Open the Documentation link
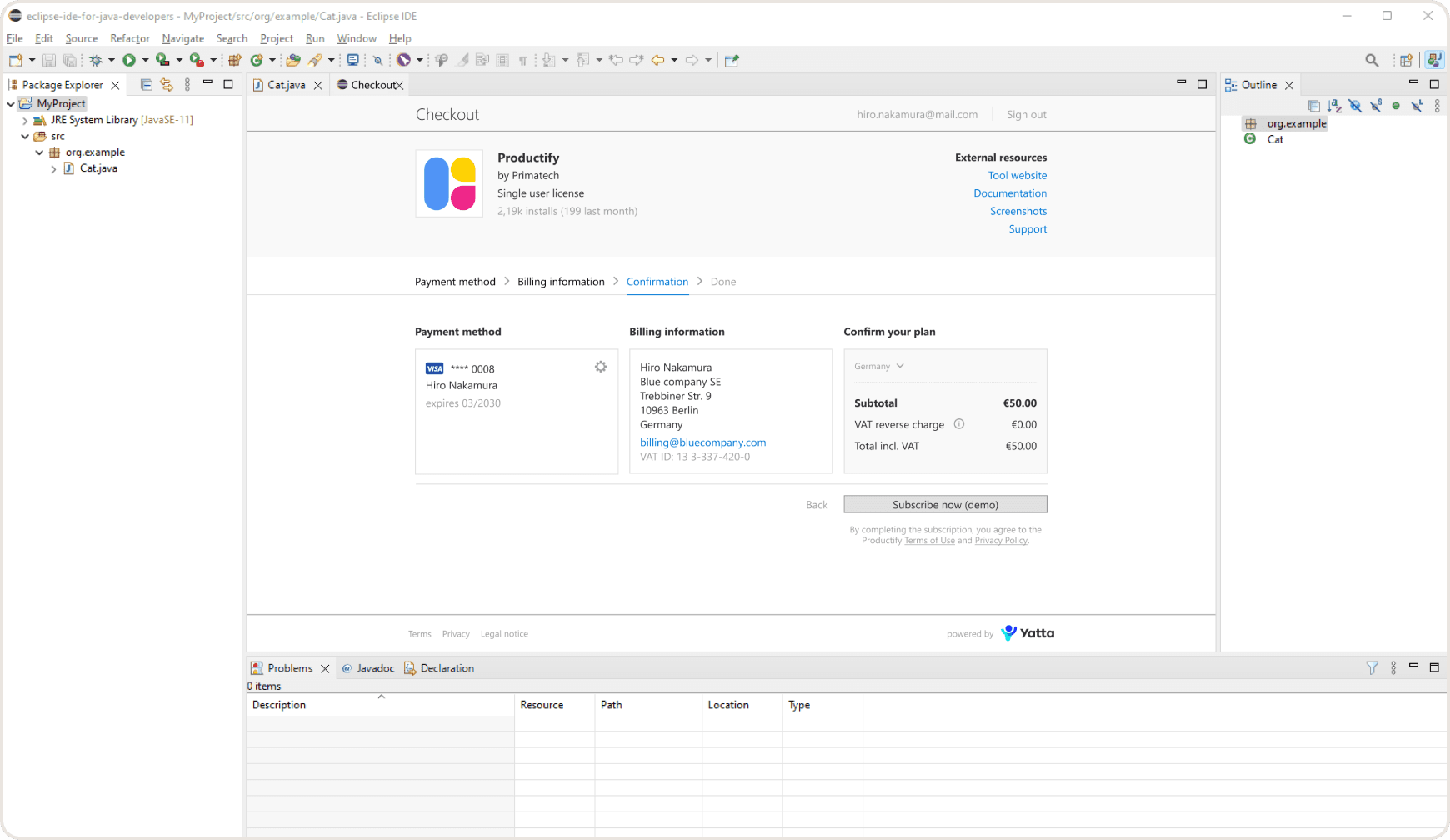Viewport: 1450px width, 840px height. point(1010,193)
